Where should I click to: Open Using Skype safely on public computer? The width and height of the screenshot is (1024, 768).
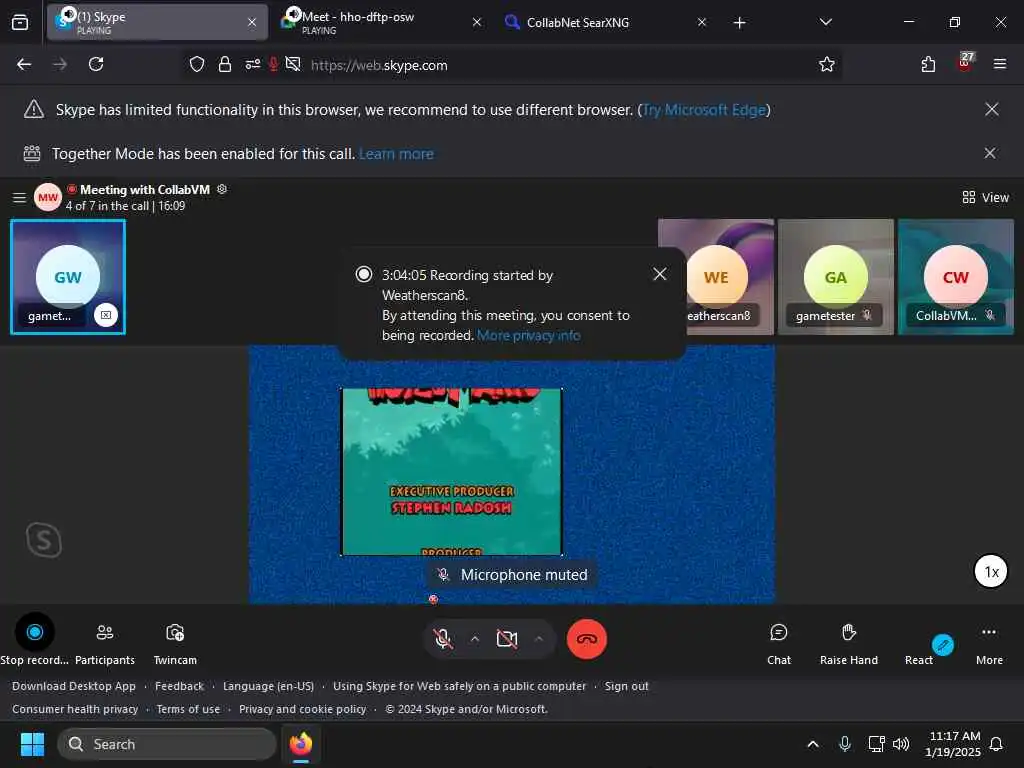[460, 686]
